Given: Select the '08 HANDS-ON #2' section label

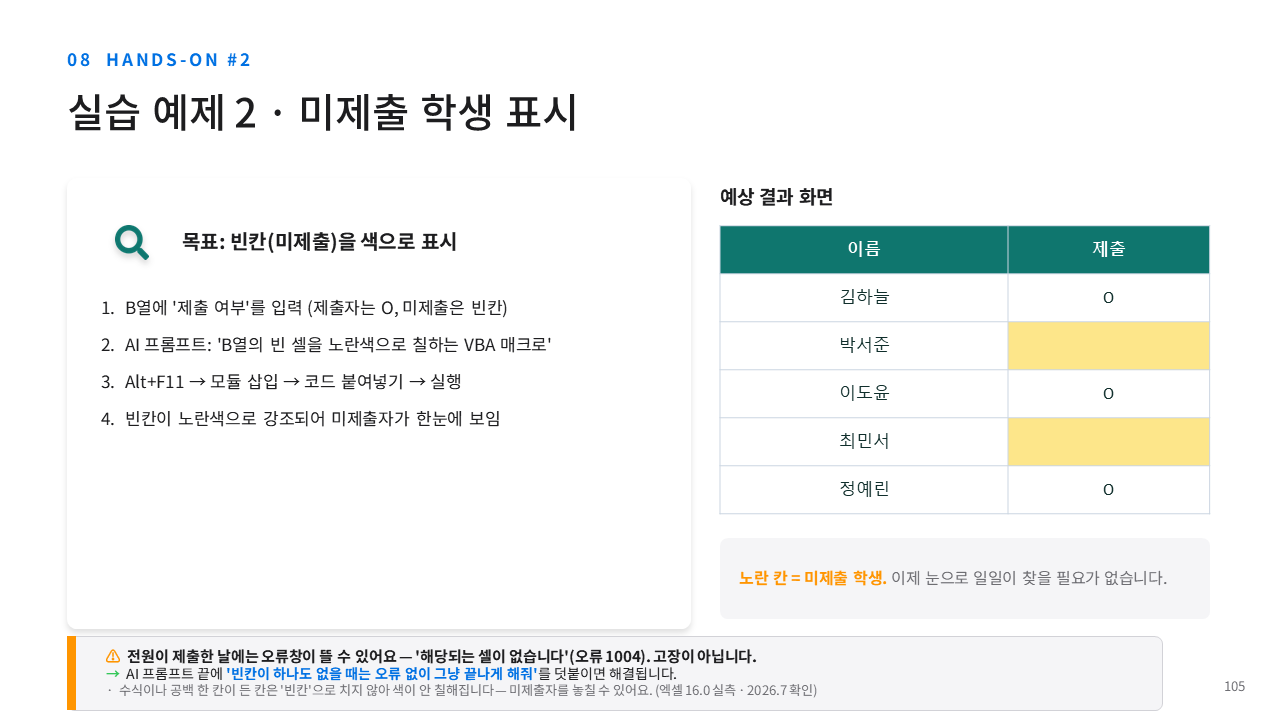Looking at the screenshot, I should pos(159,59).
